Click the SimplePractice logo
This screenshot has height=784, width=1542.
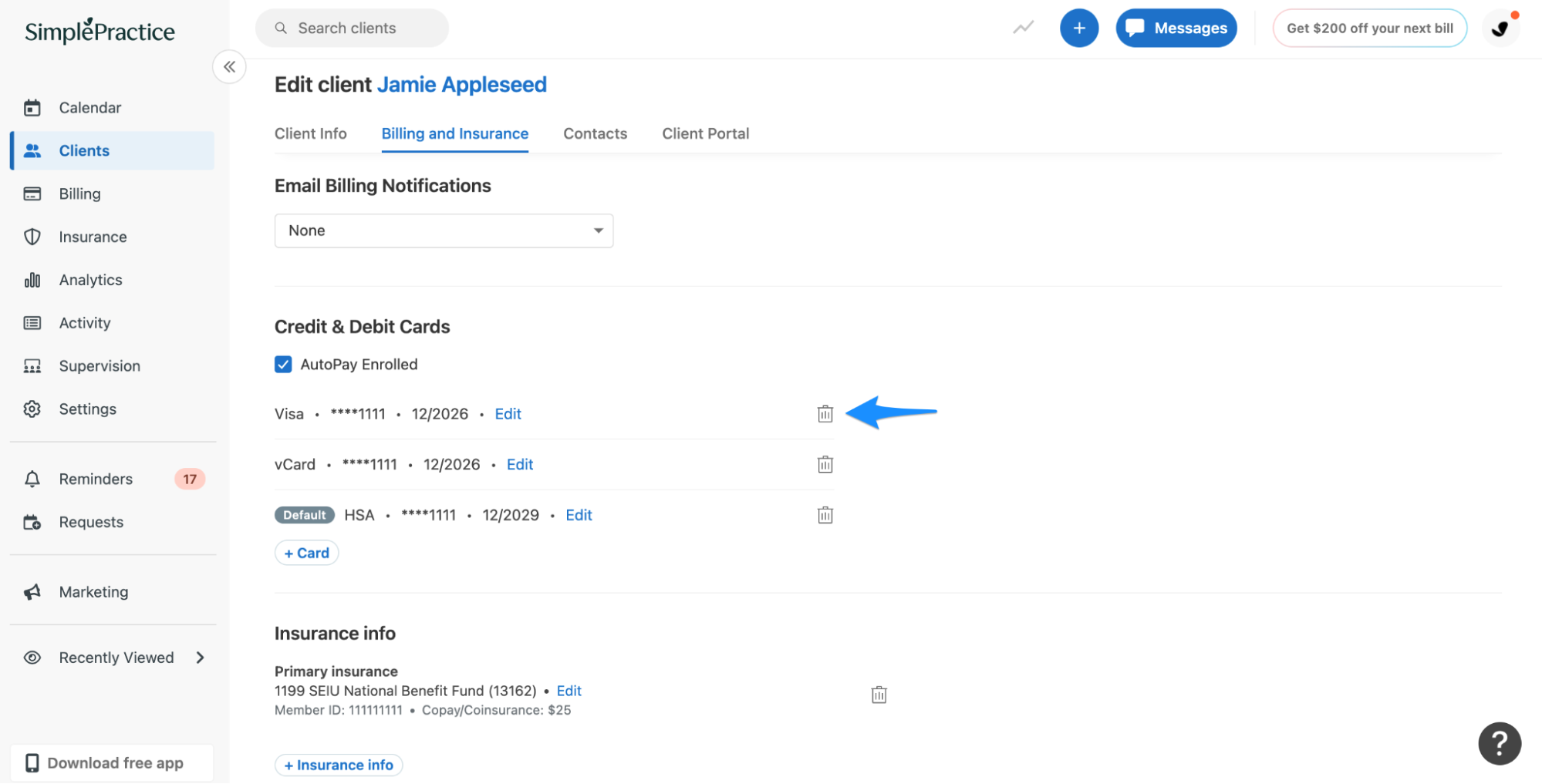pyautogui.click(x=100, y=31)
